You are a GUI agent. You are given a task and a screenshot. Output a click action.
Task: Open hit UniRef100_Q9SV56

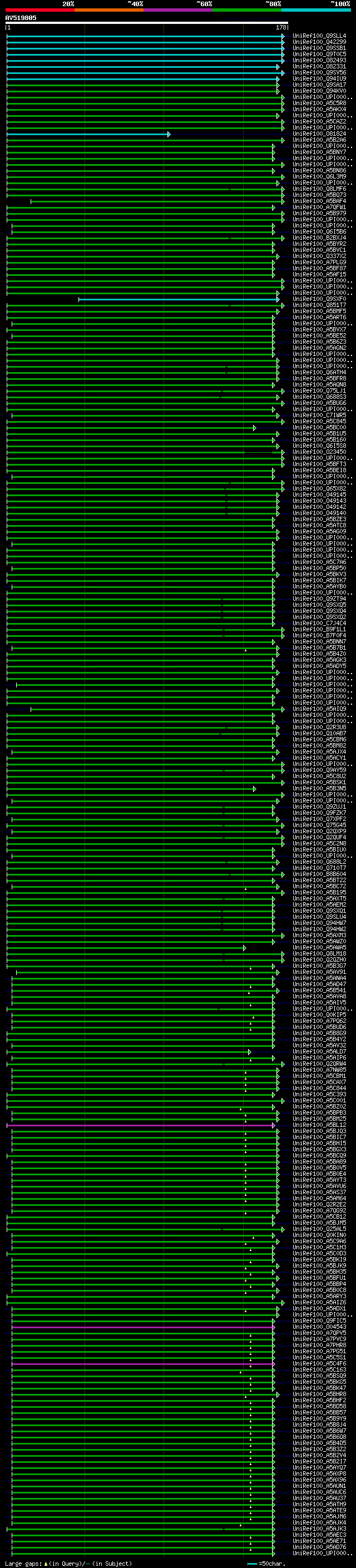[x=319, y=72]
